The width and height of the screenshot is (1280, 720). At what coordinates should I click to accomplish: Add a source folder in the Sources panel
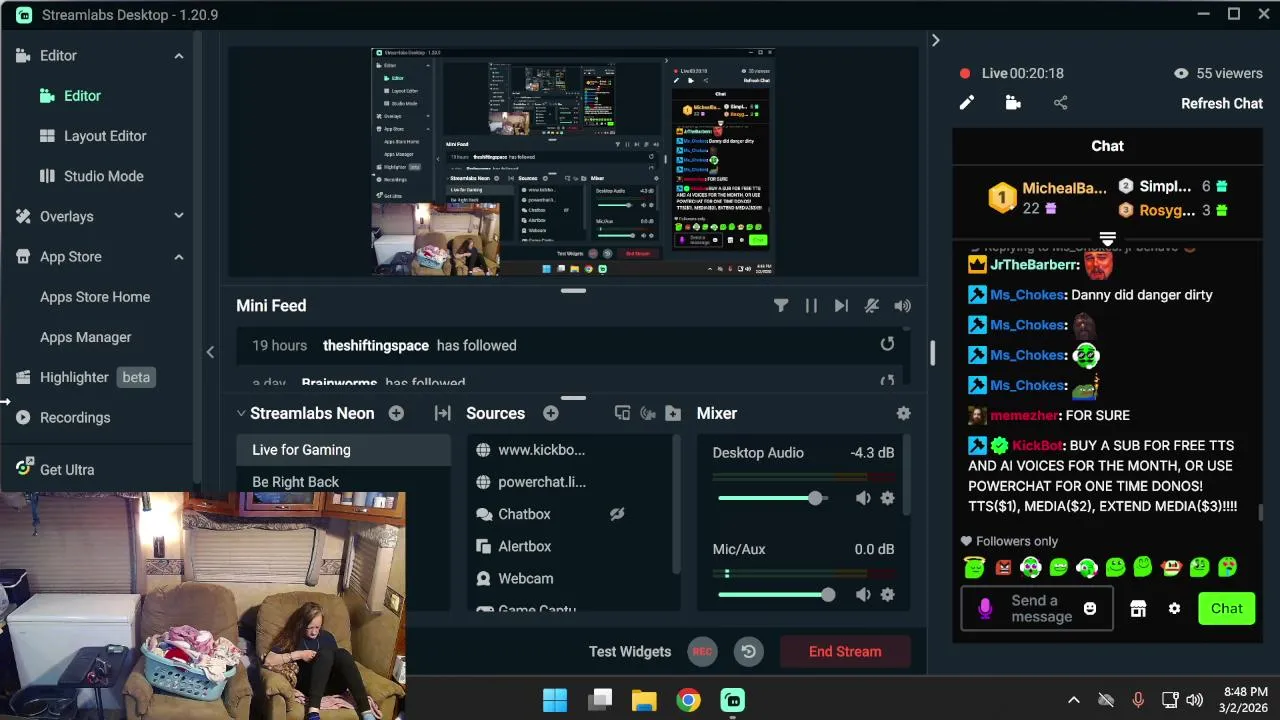(673, 413)
